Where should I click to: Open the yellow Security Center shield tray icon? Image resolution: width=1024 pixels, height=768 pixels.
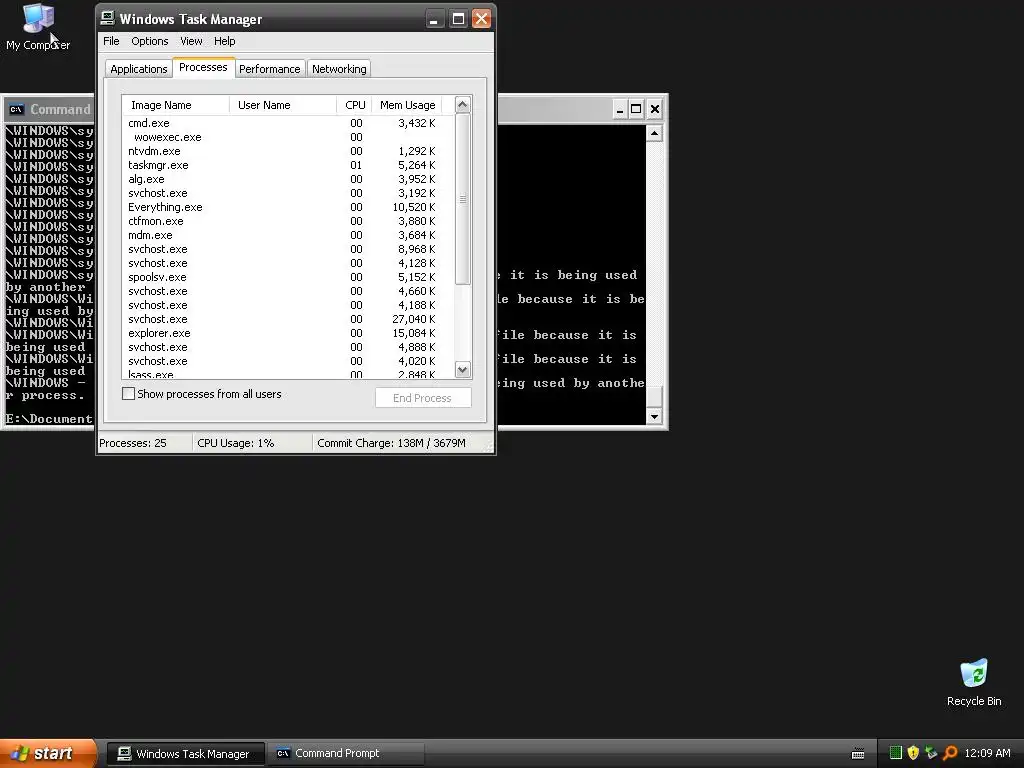click(913, 753)
